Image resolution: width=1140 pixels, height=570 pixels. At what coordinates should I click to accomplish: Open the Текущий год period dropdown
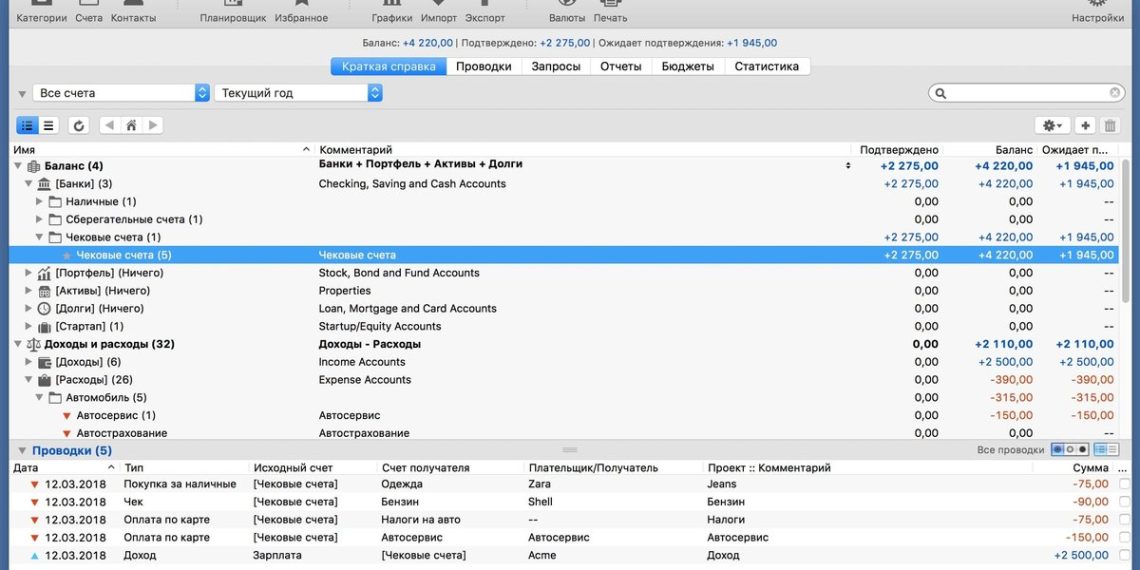(x=298, y=93)
